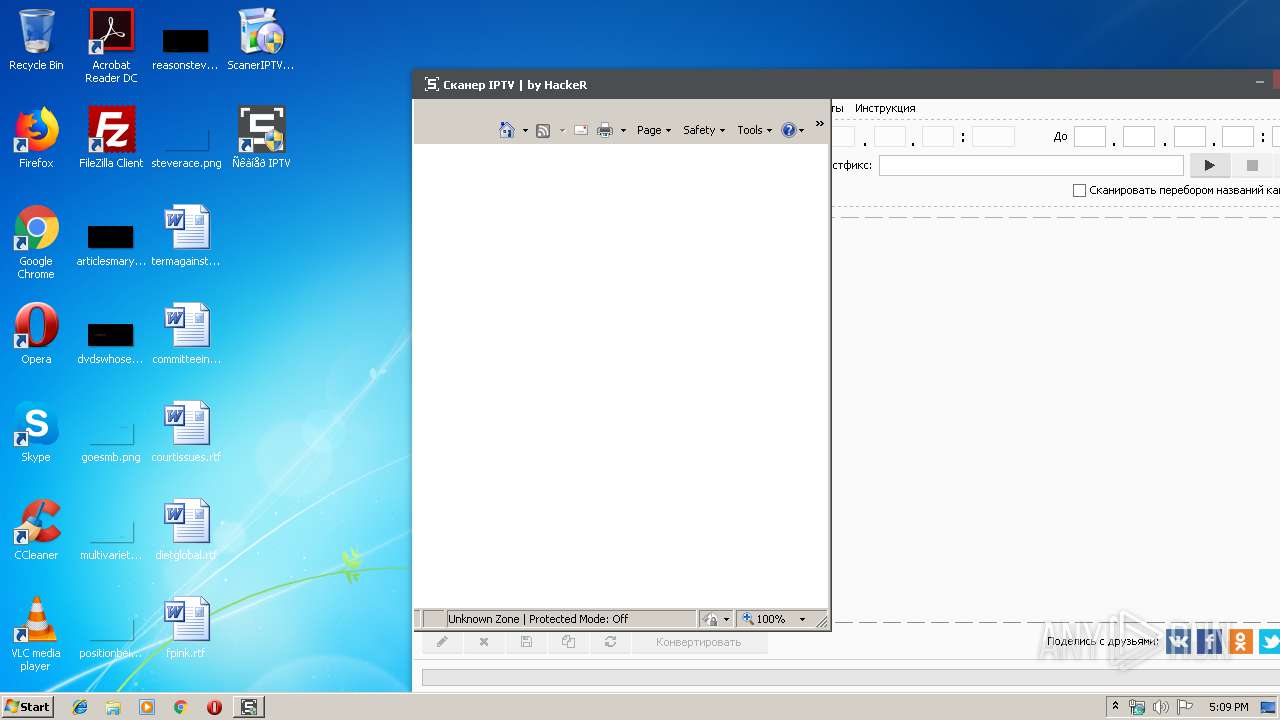Click the Print icon
The width and height of the screenshot is (1280, 720).
(x=605, y=130)
